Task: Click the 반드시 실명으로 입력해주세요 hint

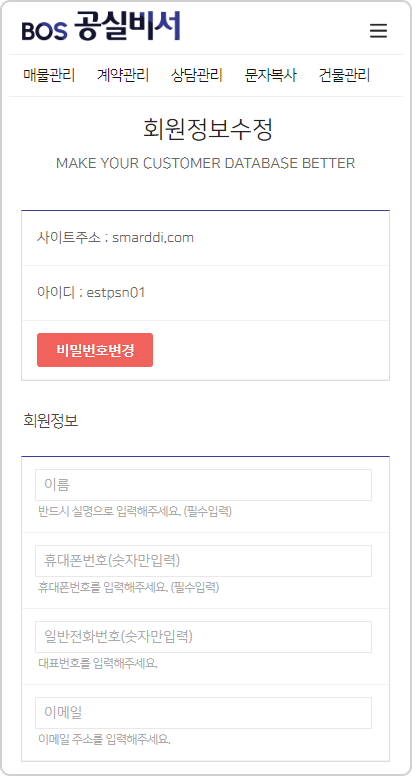Action: coord(135,512)
